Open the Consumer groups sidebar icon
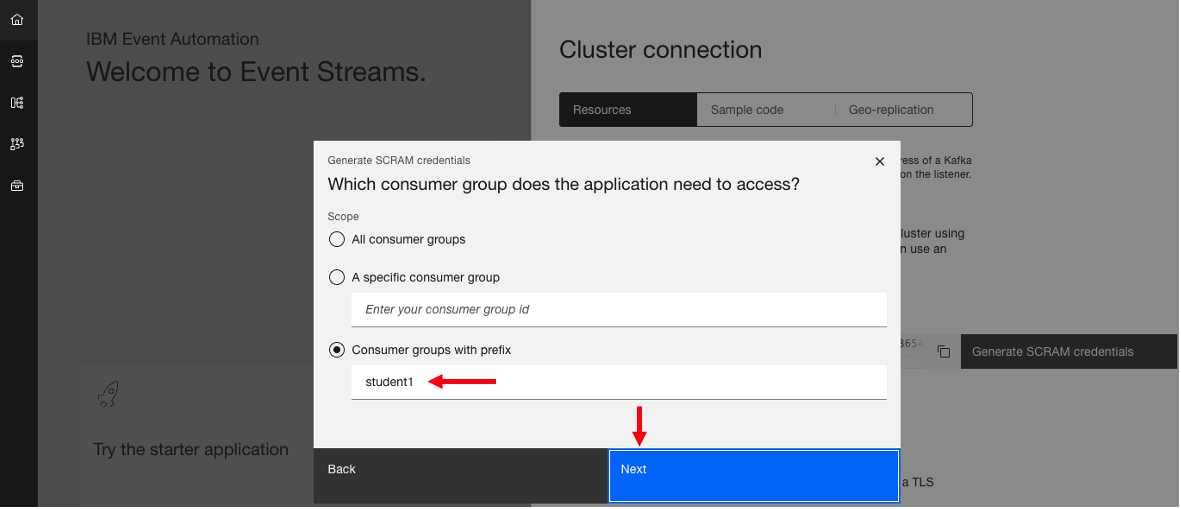This screenshot has width=1181, height=509. click(x=17, y=144)
